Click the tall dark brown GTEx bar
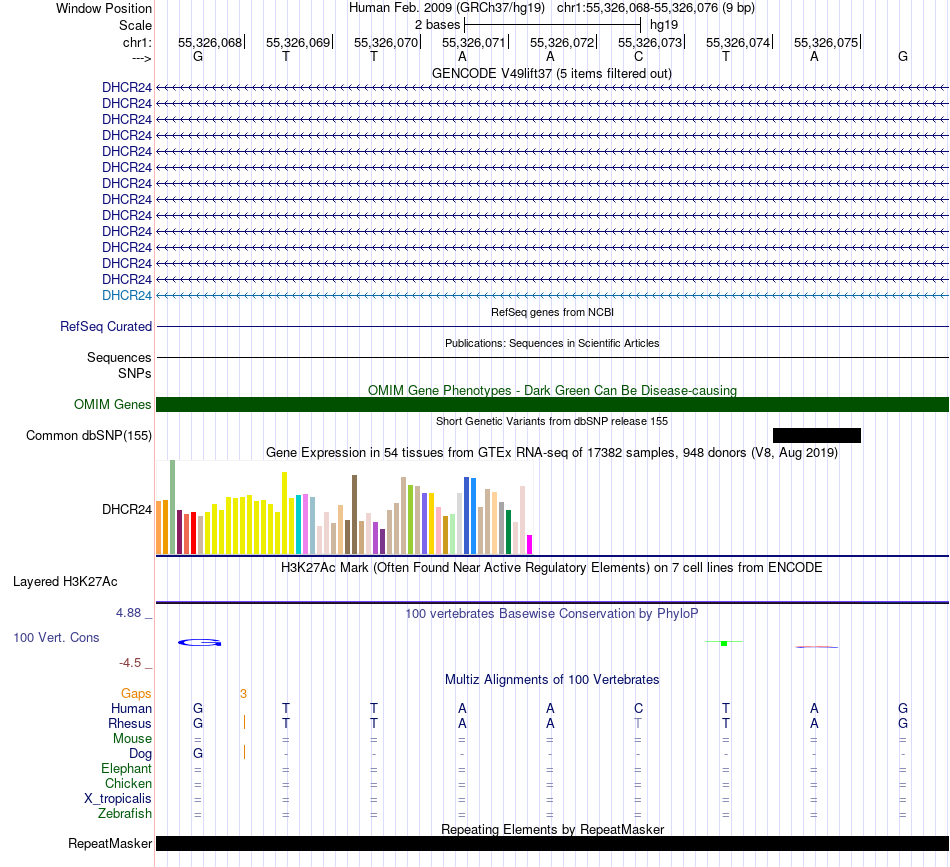Viewport: 950px width, 867px height. [x=354, y=514]
